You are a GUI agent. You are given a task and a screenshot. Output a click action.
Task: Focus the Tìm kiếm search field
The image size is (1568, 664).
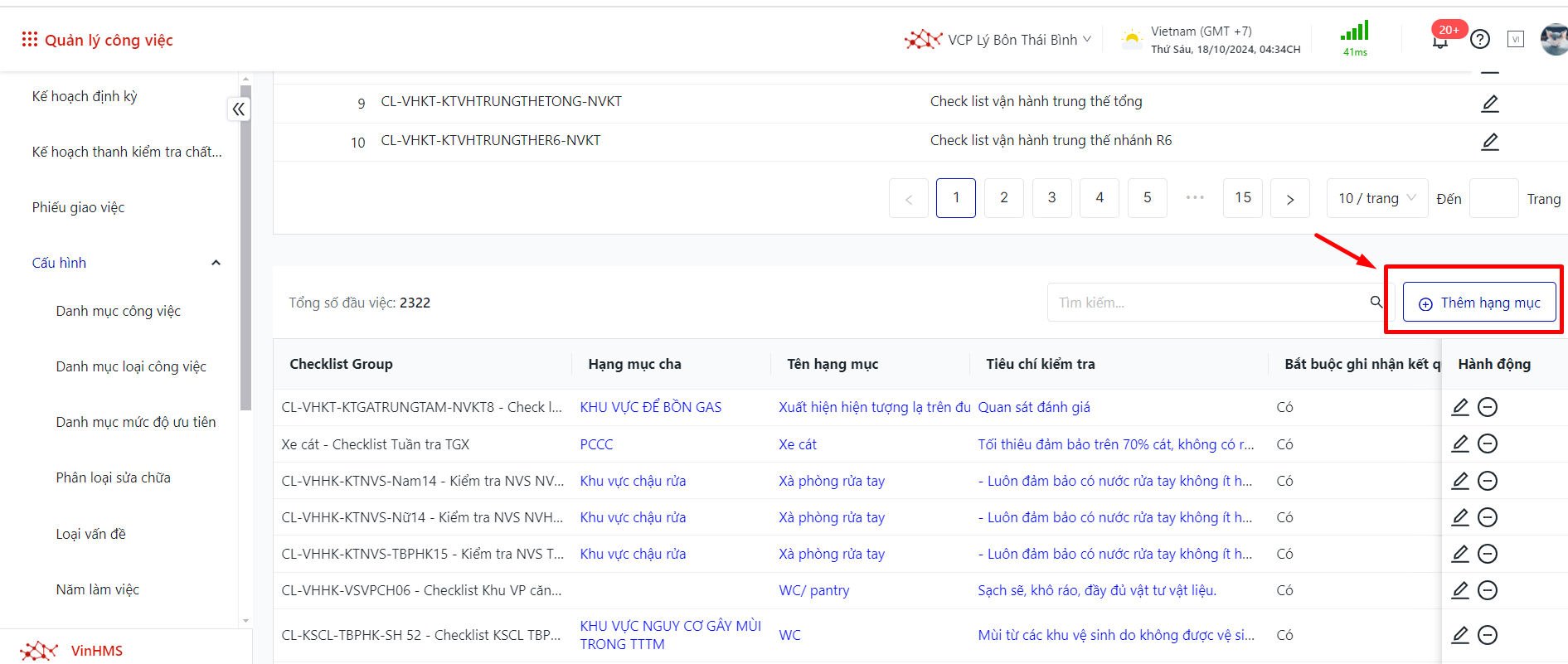(x=1206, y=303)
